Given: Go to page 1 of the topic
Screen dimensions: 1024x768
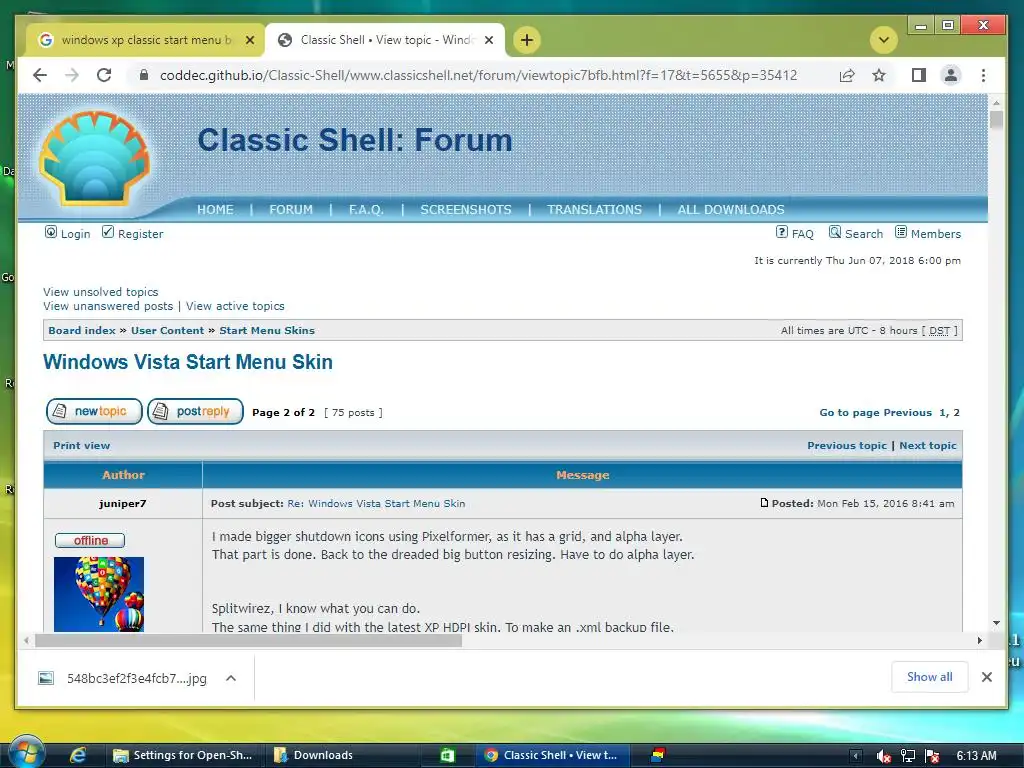Looking at the screenshot, I should [942, 413].
